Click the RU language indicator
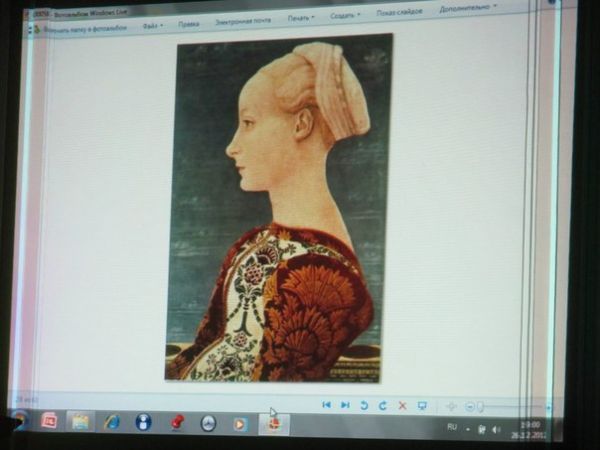 click(x=452, y=427)
